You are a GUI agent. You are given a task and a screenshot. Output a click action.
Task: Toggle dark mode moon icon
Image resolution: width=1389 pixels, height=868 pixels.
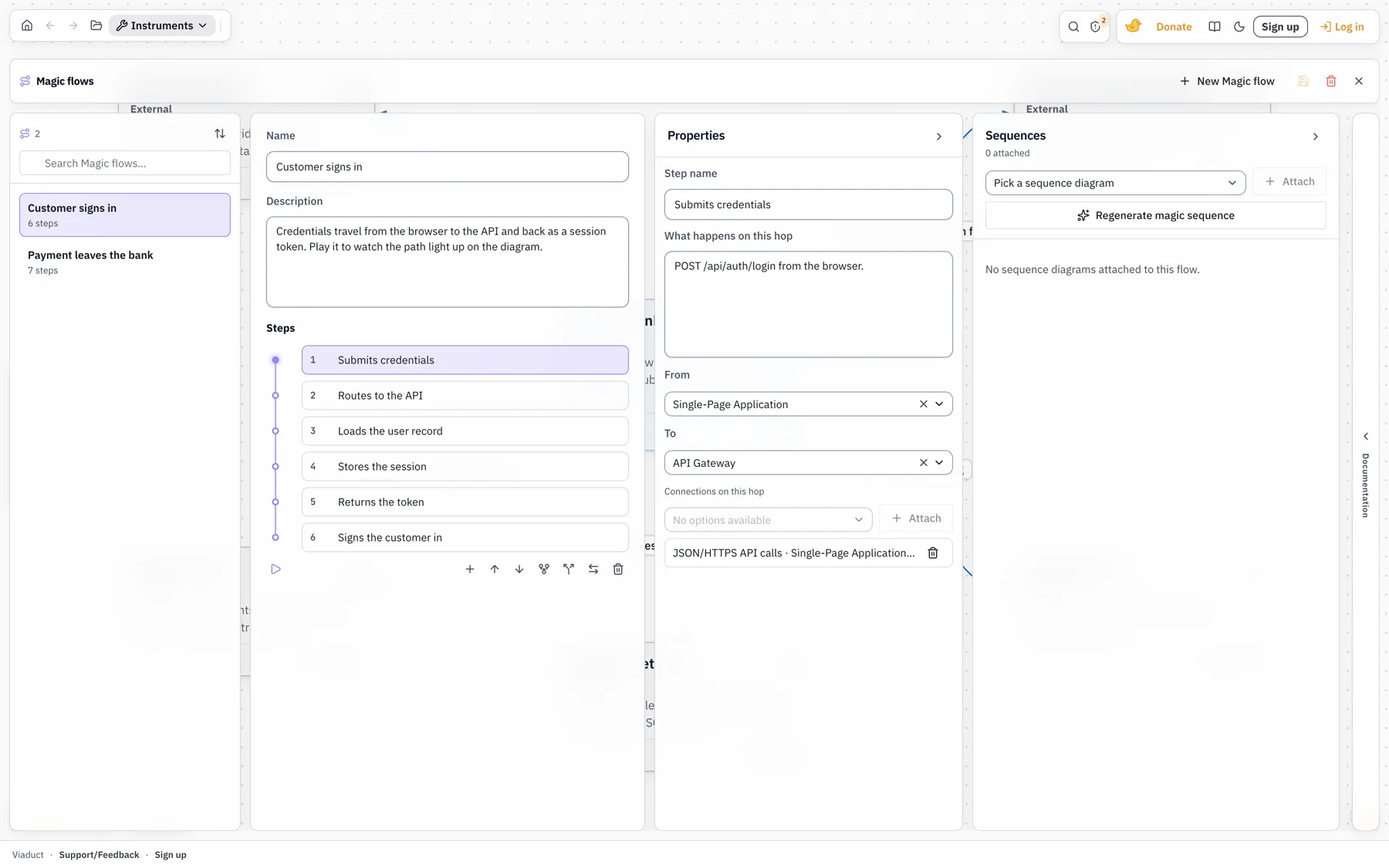click(1239, 26)
